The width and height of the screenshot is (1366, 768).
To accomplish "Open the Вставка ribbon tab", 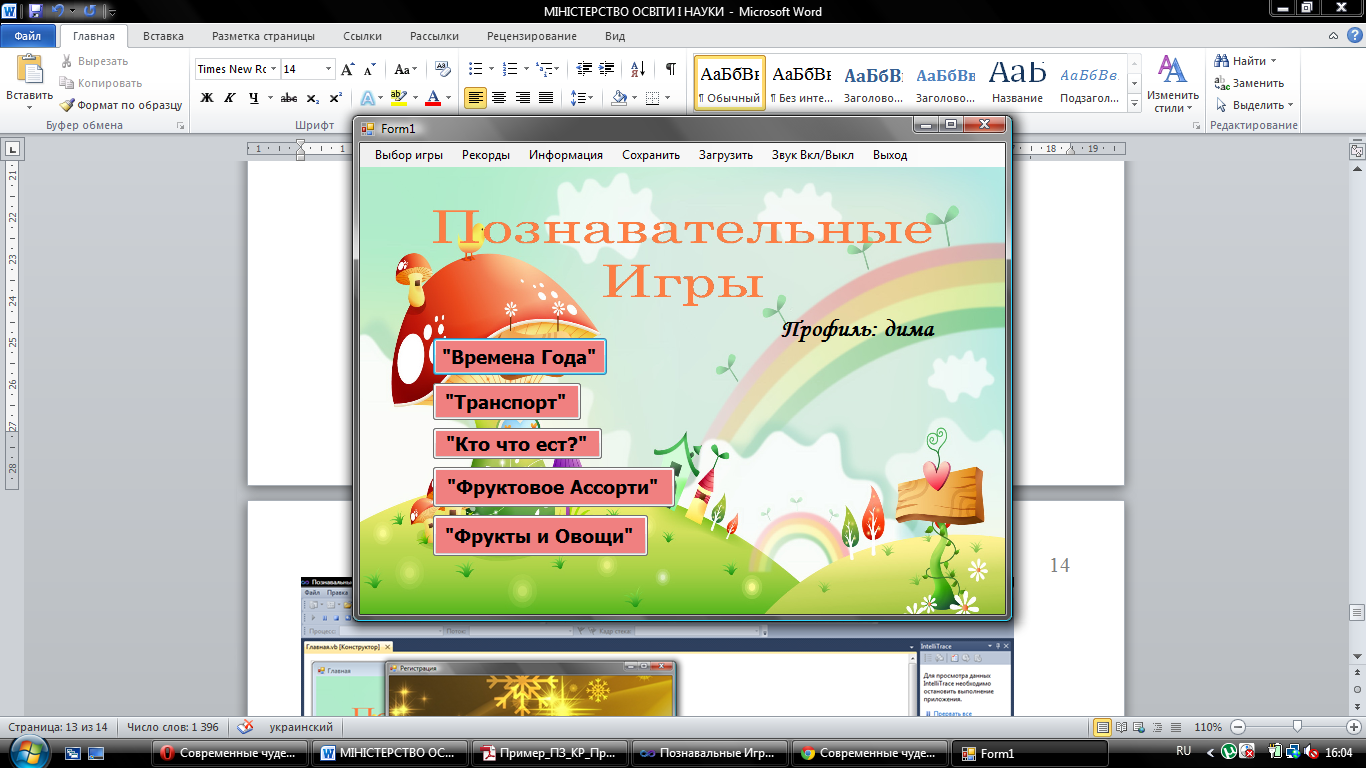I will click(x=163, y=36).
